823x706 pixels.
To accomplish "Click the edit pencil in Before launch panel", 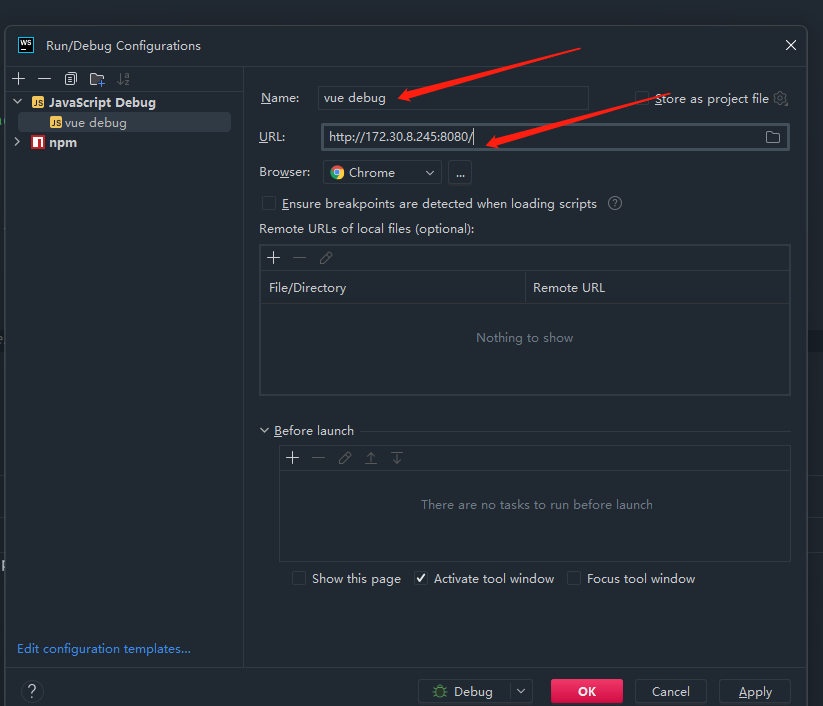I will [x=345, y=457].
